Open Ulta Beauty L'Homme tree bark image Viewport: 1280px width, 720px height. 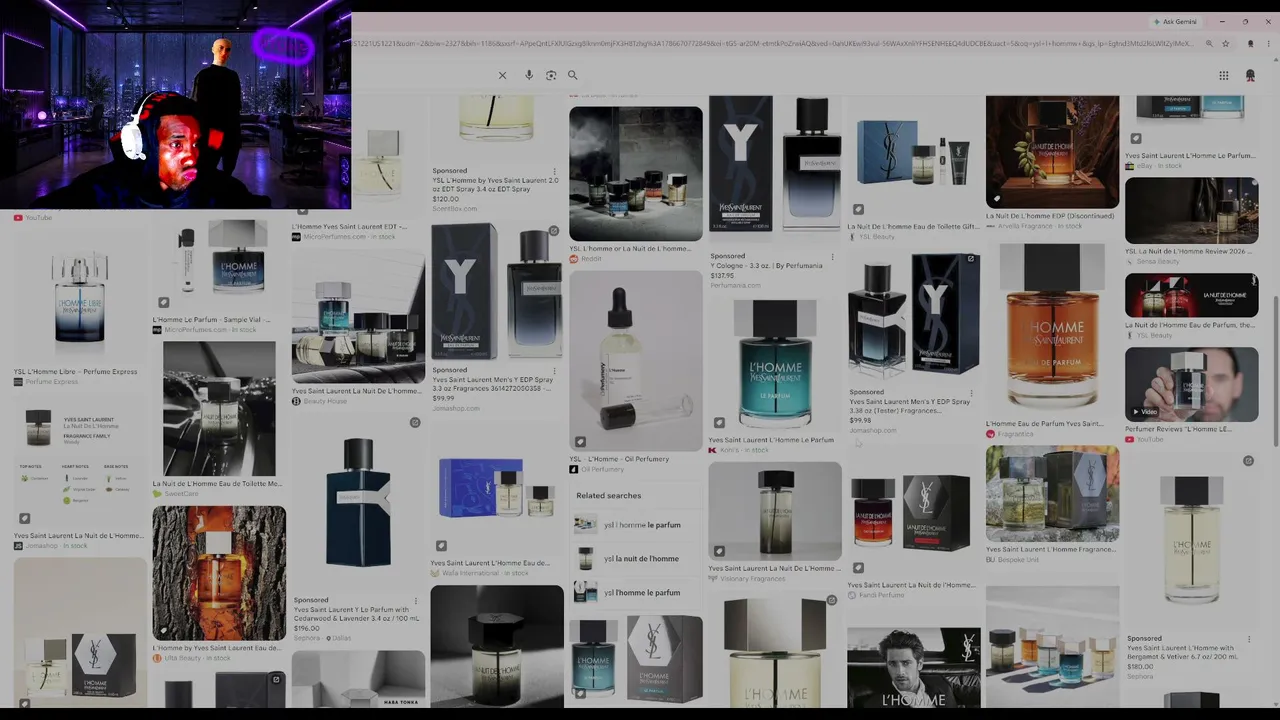click(219, 573)
